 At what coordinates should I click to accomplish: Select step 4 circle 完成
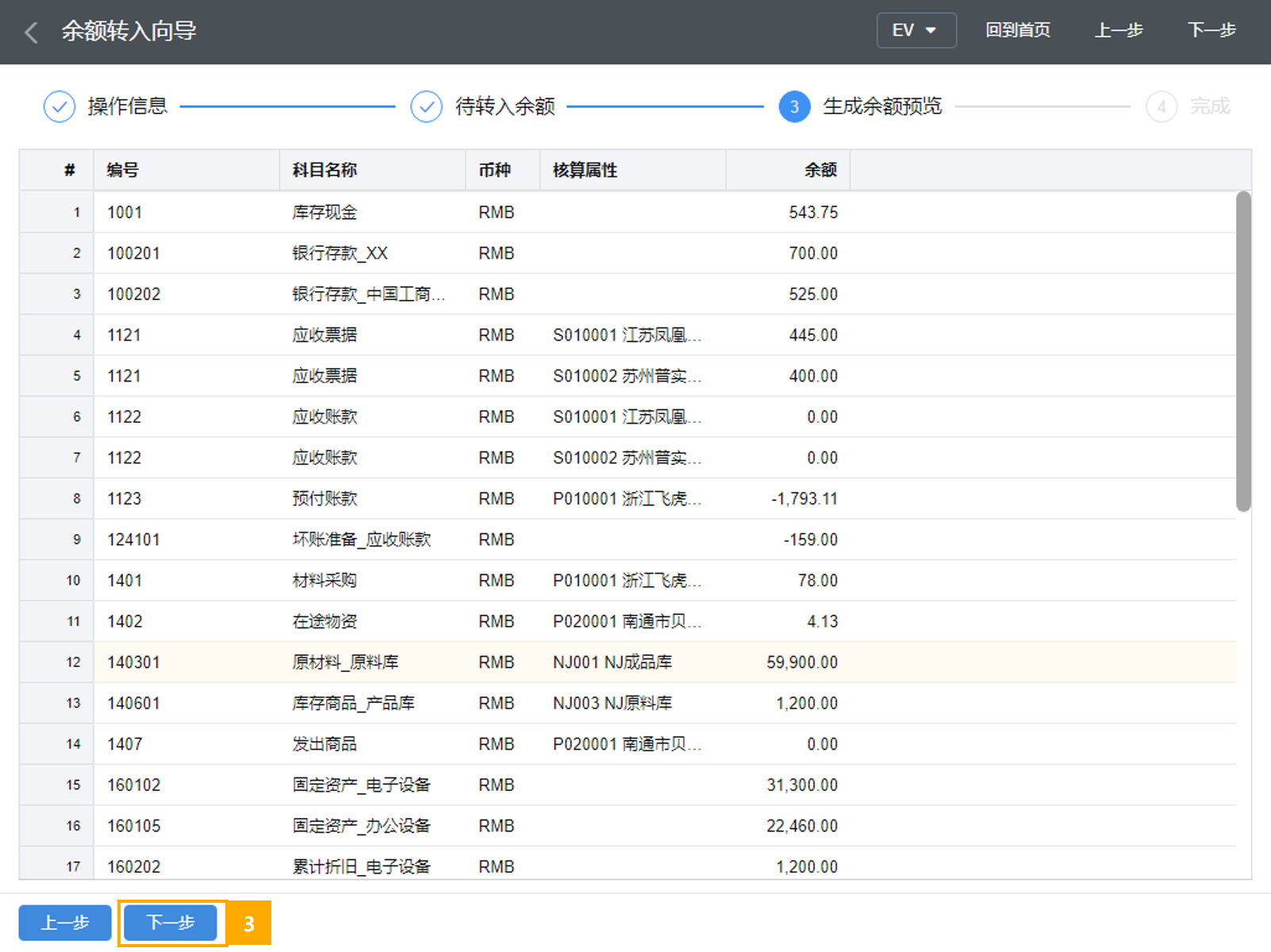click(x=1162, y=106)
